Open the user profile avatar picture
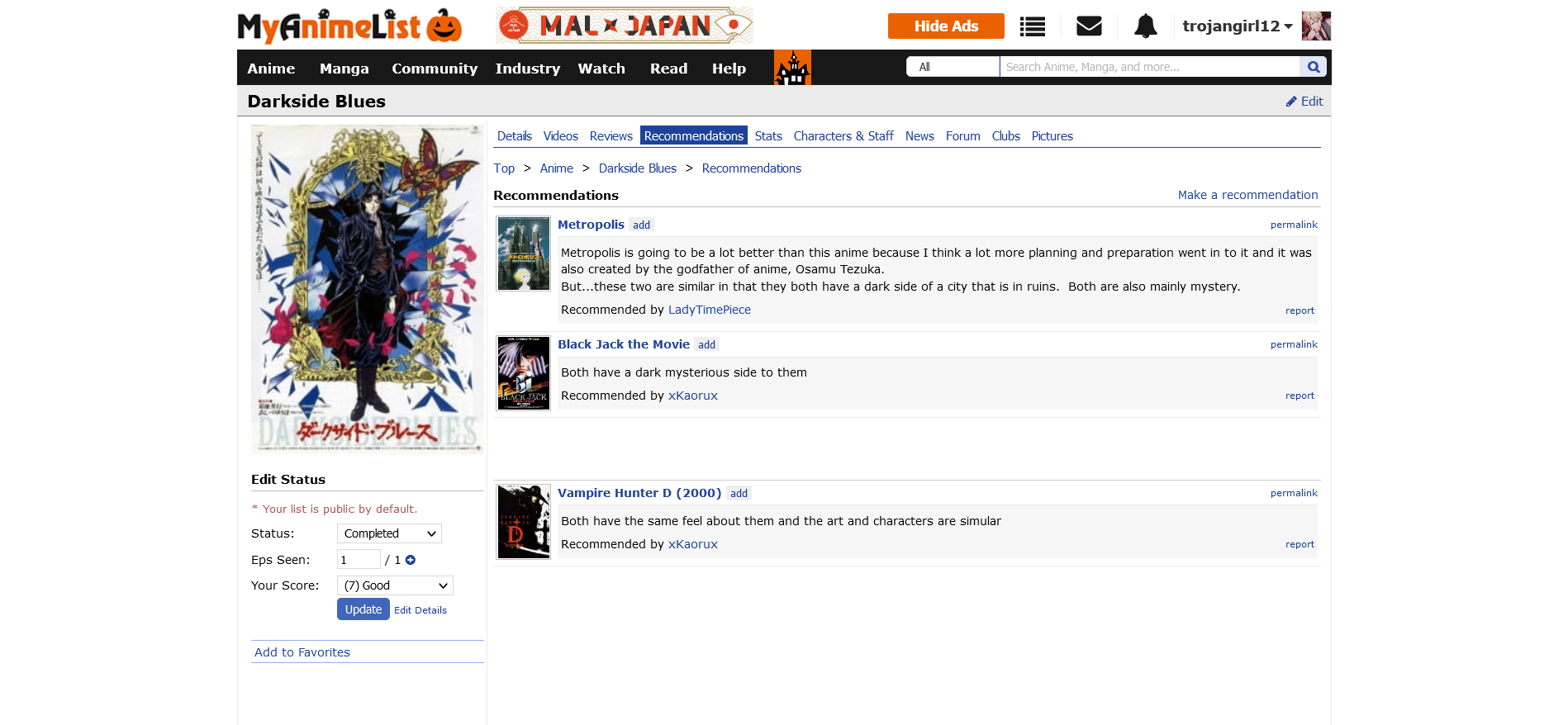1568x725 pixels. [x=1315, y=26]
